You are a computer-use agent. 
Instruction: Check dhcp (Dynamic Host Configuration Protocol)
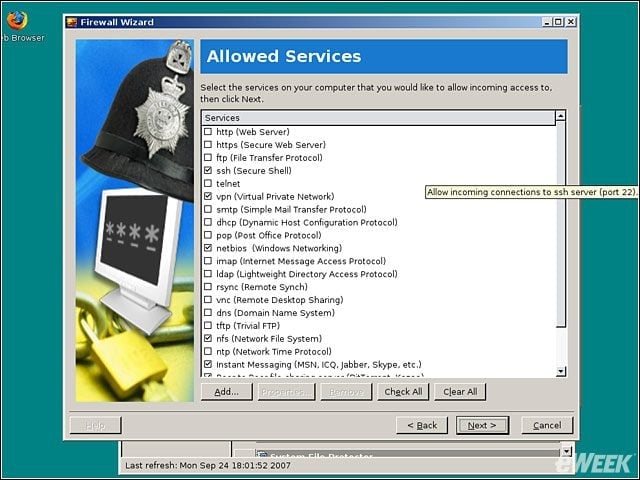click(x=208, y=222)
